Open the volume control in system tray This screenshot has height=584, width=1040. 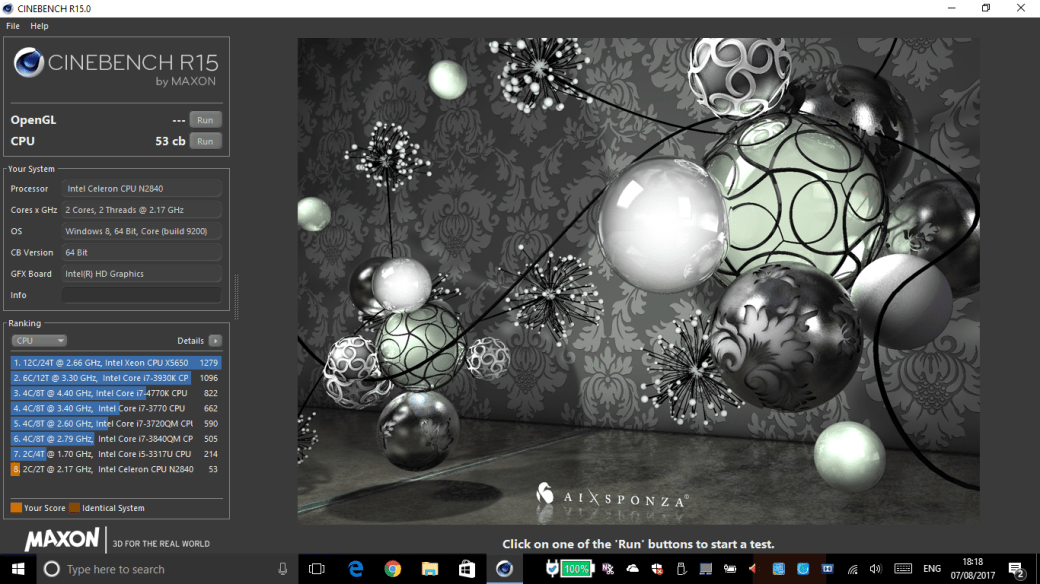(x=874, y=568)
